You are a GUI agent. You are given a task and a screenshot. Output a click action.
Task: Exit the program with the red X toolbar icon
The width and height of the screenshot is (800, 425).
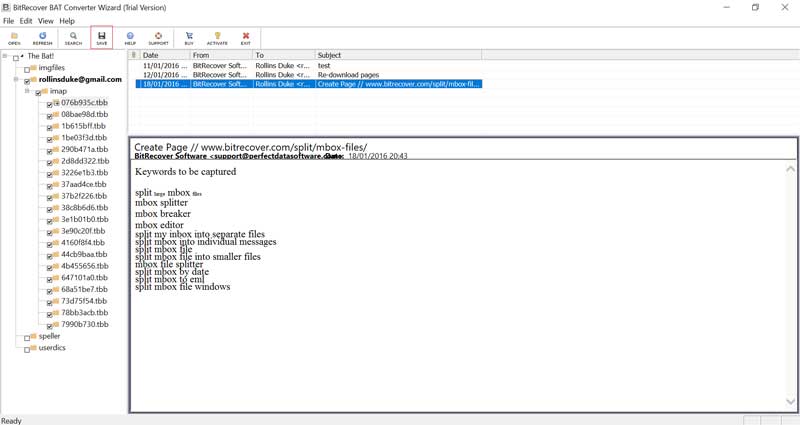(246, 38)
